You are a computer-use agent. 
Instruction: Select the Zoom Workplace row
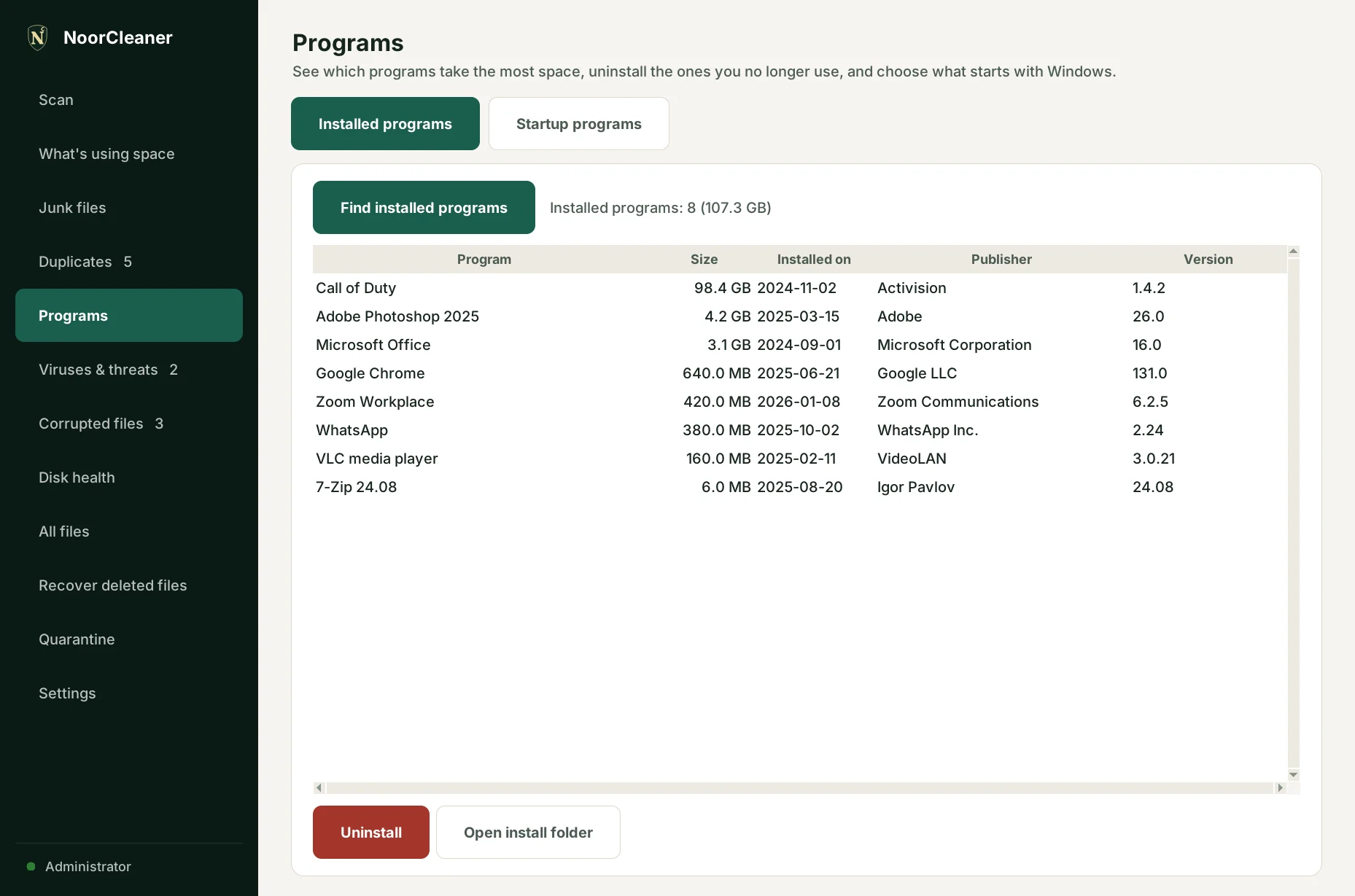pyautogui.click(x=800, y=402)
